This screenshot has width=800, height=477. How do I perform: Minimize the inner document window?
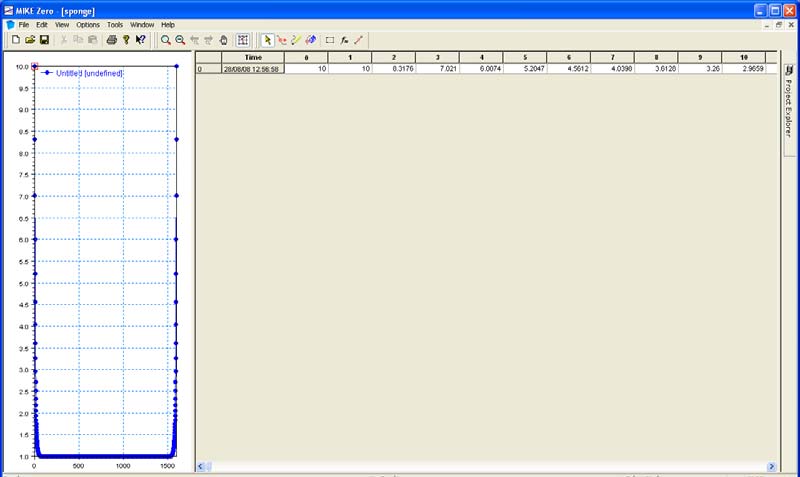[x=767, y=24]
